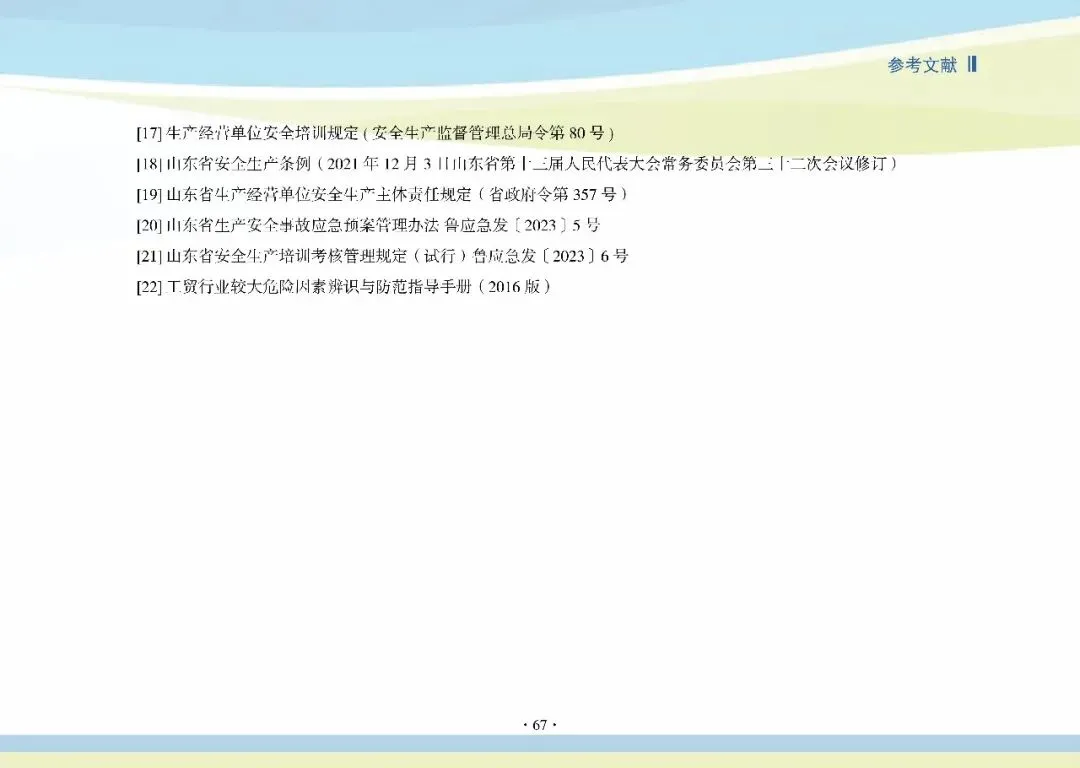
Task: Select reference [21] 山东省安全生产培训考核管理规定
Action: tap(382, 256)
